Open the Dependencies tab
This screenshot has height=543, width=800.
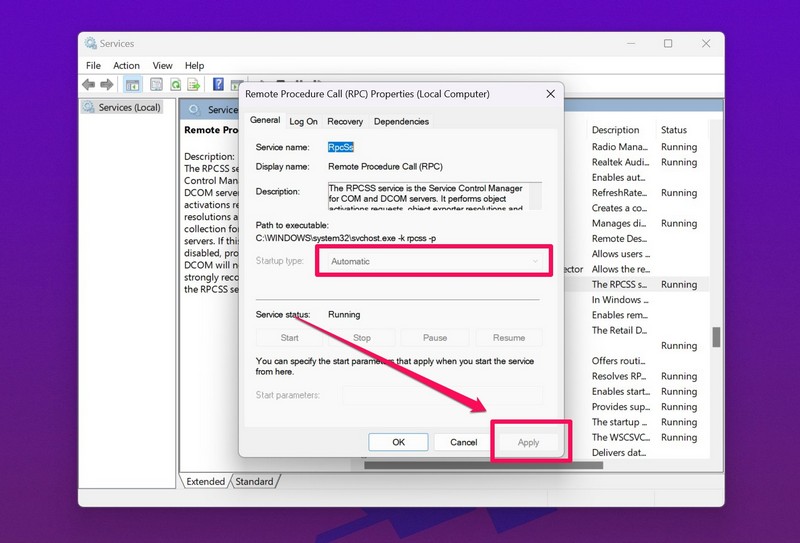(401, 121)
